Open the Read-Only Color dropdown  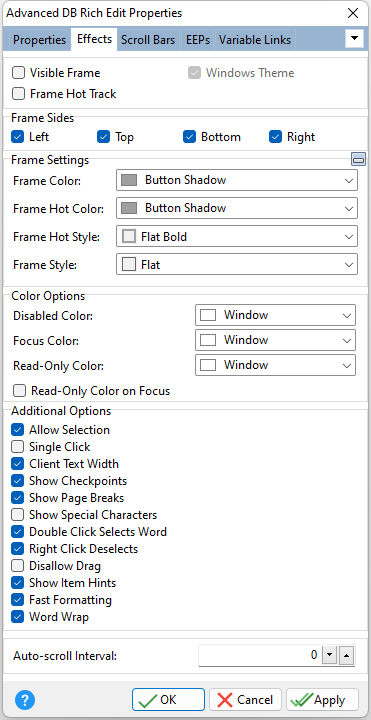pos(275,365)
